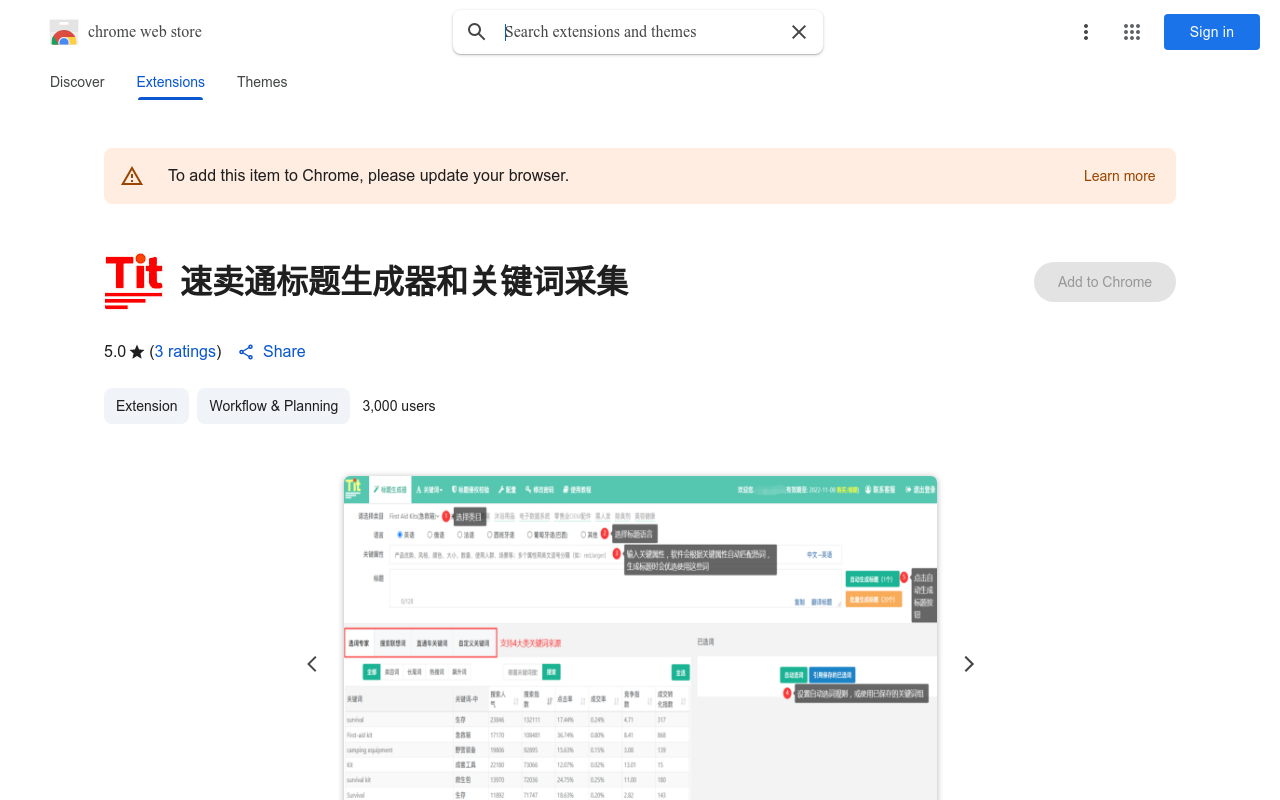
Task: Switch to the Discover tab
Action: tap(77, 82)
